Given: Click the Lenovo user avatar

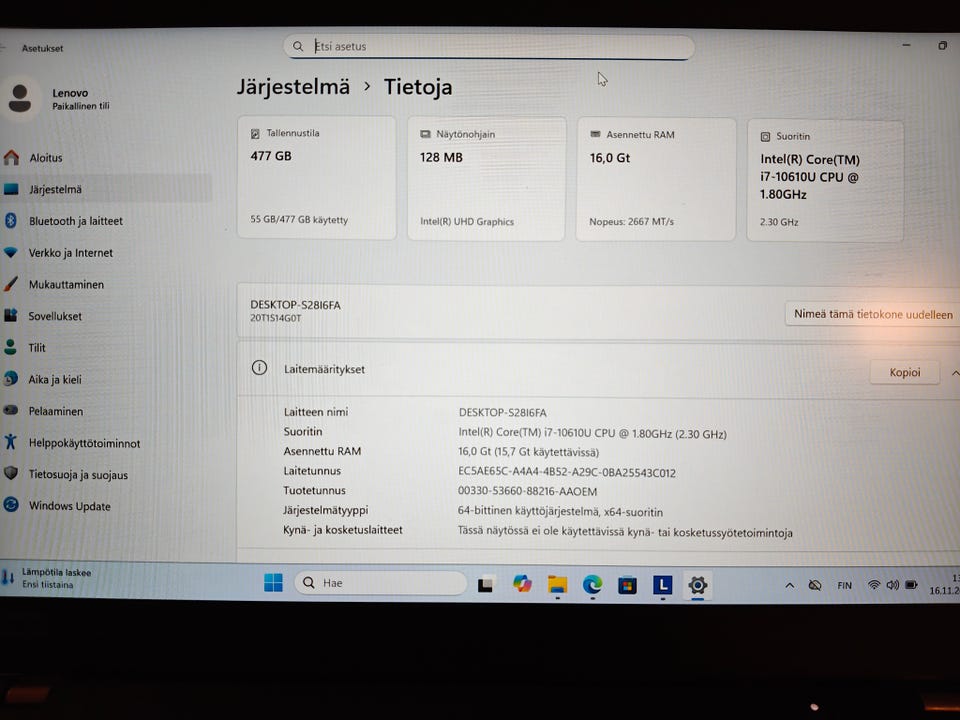Looking at the screenshot, I should (20, 99).
